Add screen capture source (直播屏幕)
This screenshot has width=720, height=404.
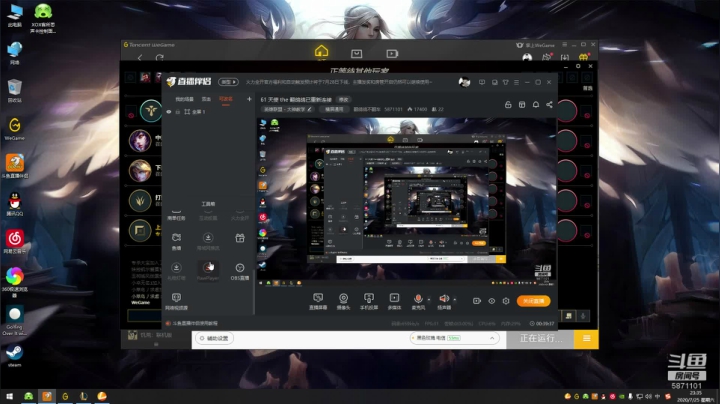click(x=318, y=301)
